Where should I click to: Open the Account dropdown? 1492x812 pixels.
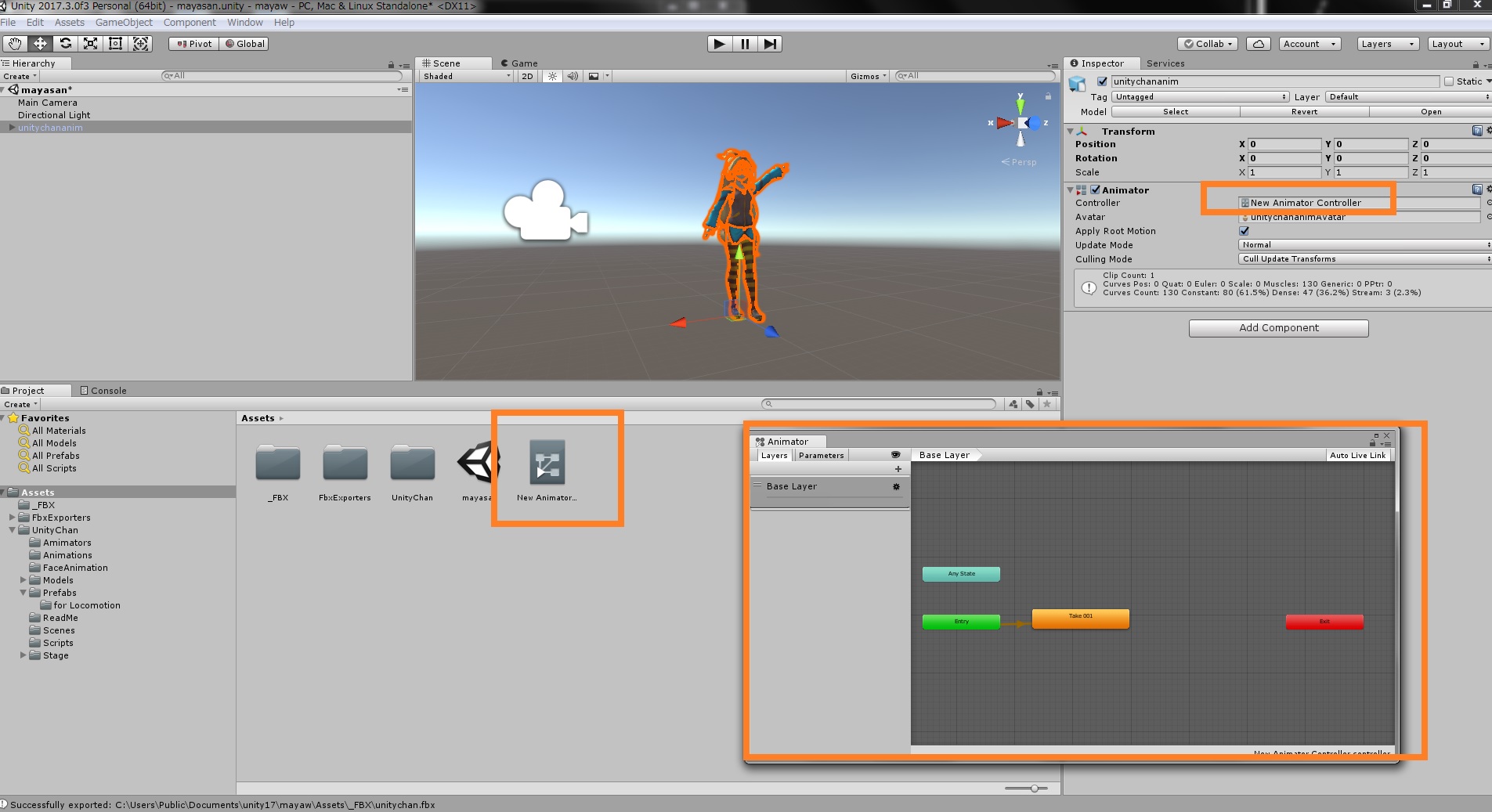[x=1310, y=44]
